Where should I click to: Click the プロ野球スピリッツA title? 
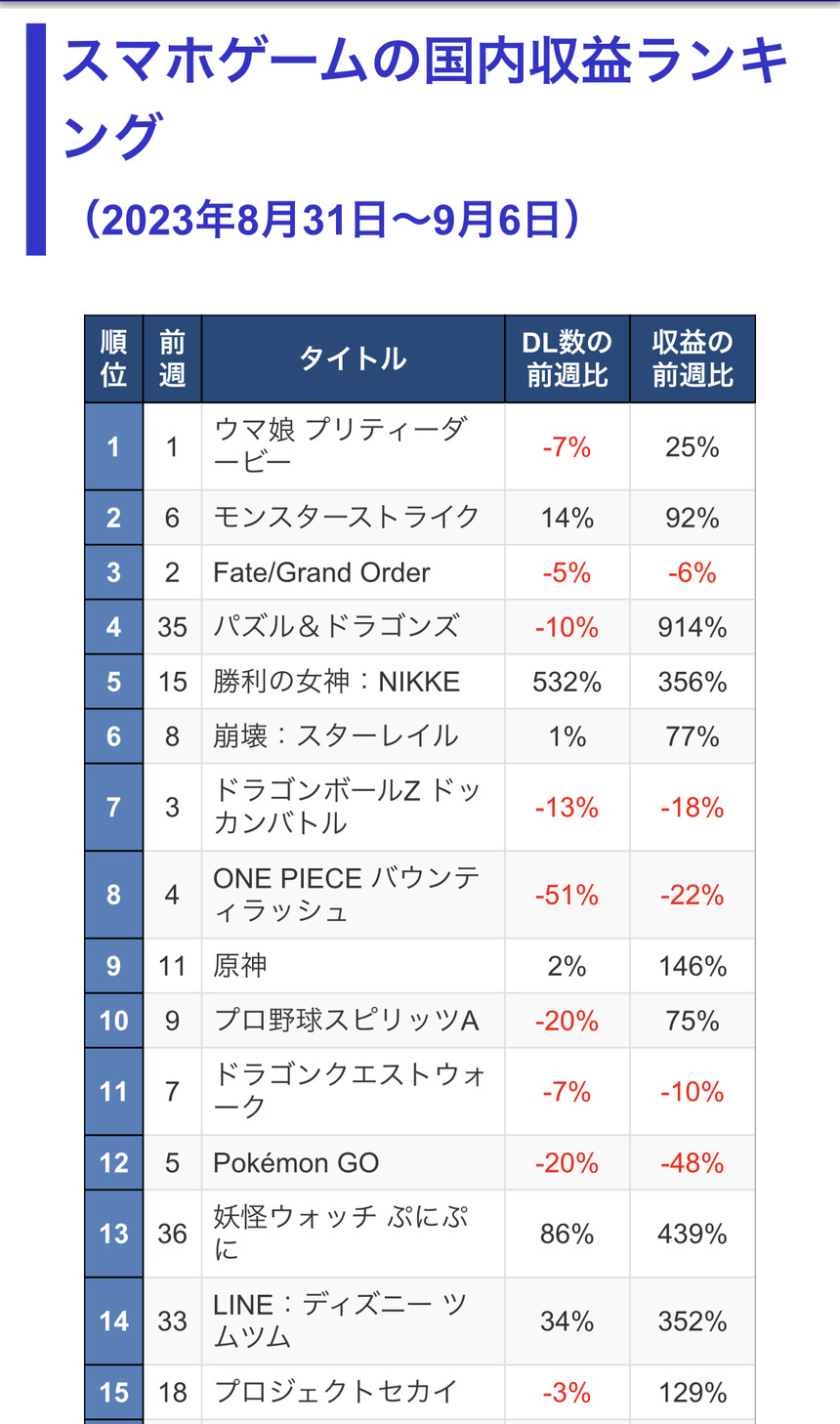tap(346, 1021)
